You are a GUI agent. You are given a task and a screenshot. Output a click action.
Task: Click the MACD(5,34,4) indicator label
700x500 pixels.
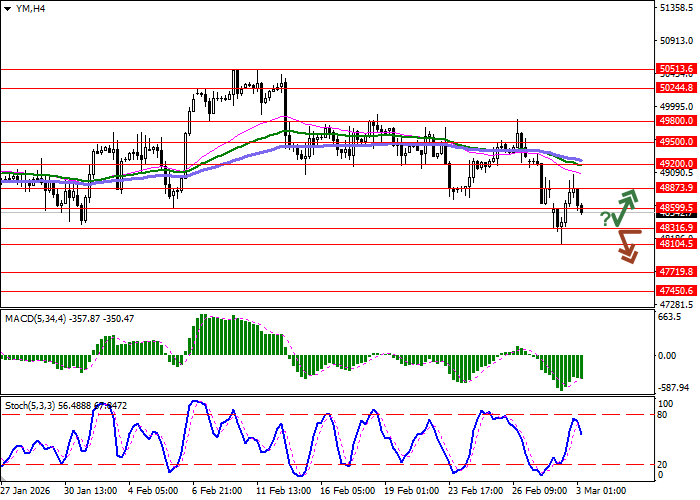40,318
